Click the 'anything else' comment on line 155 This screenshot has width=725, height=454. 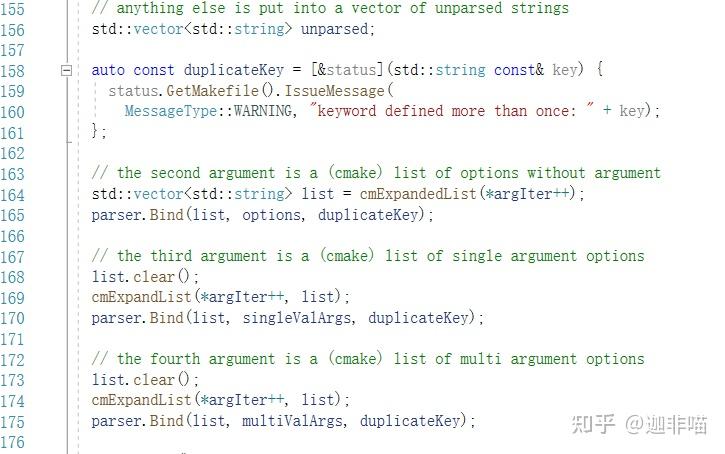pyautogui.click(x=330, y=8)
